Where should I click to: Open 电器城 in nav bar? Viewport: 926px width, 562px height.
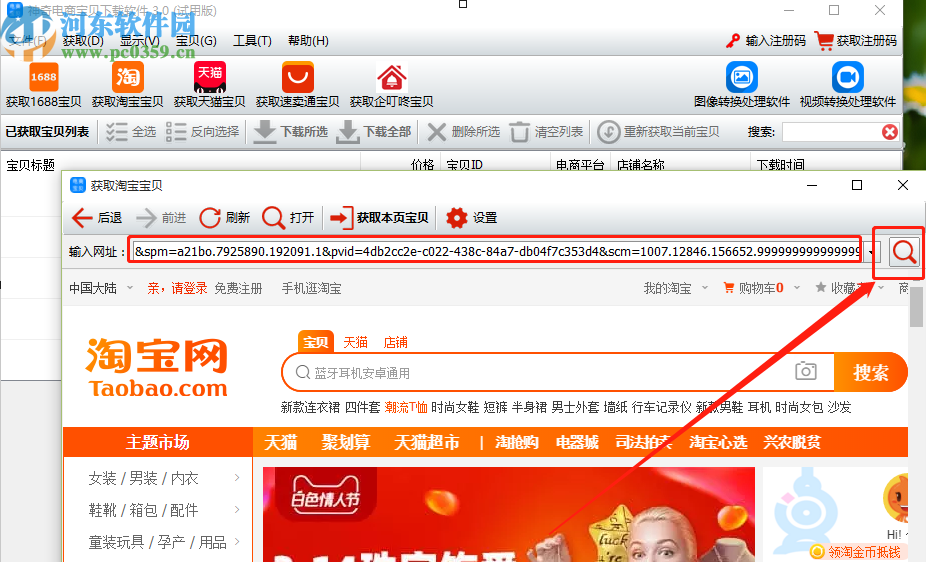(577, 442)
